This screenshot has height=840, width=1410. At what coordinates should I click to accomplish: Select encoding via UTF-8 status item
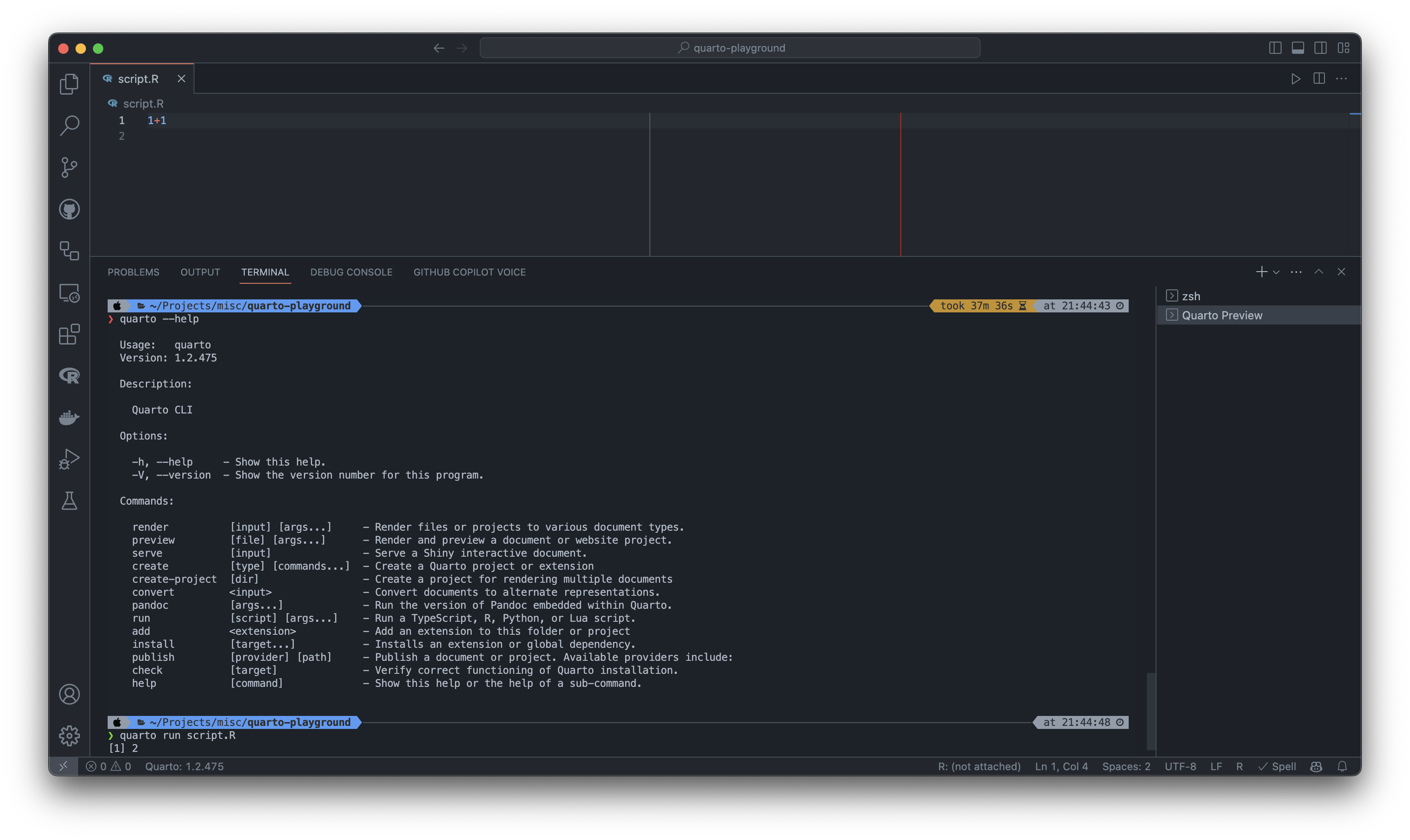point(1180,766)
